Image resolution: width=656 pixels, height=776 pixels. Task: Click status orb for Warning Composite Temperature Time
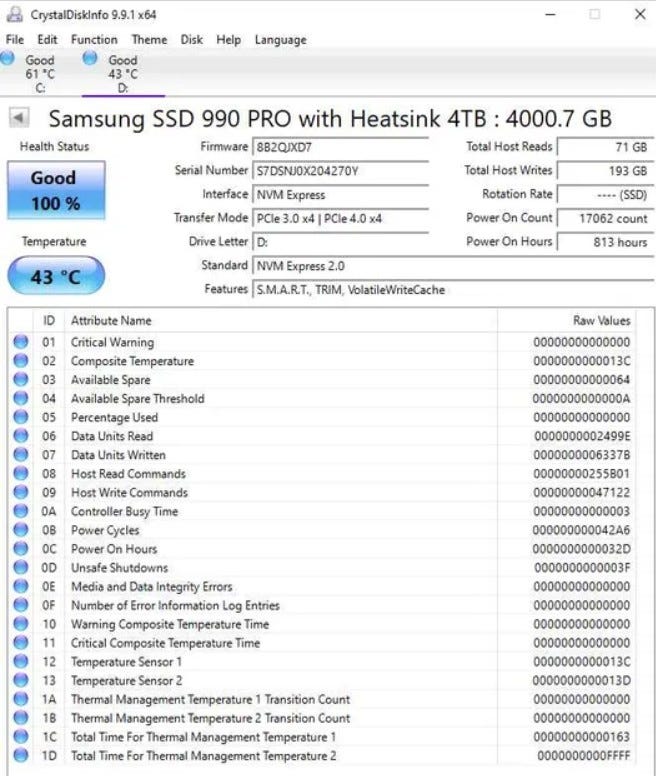(x=21, y=624)
